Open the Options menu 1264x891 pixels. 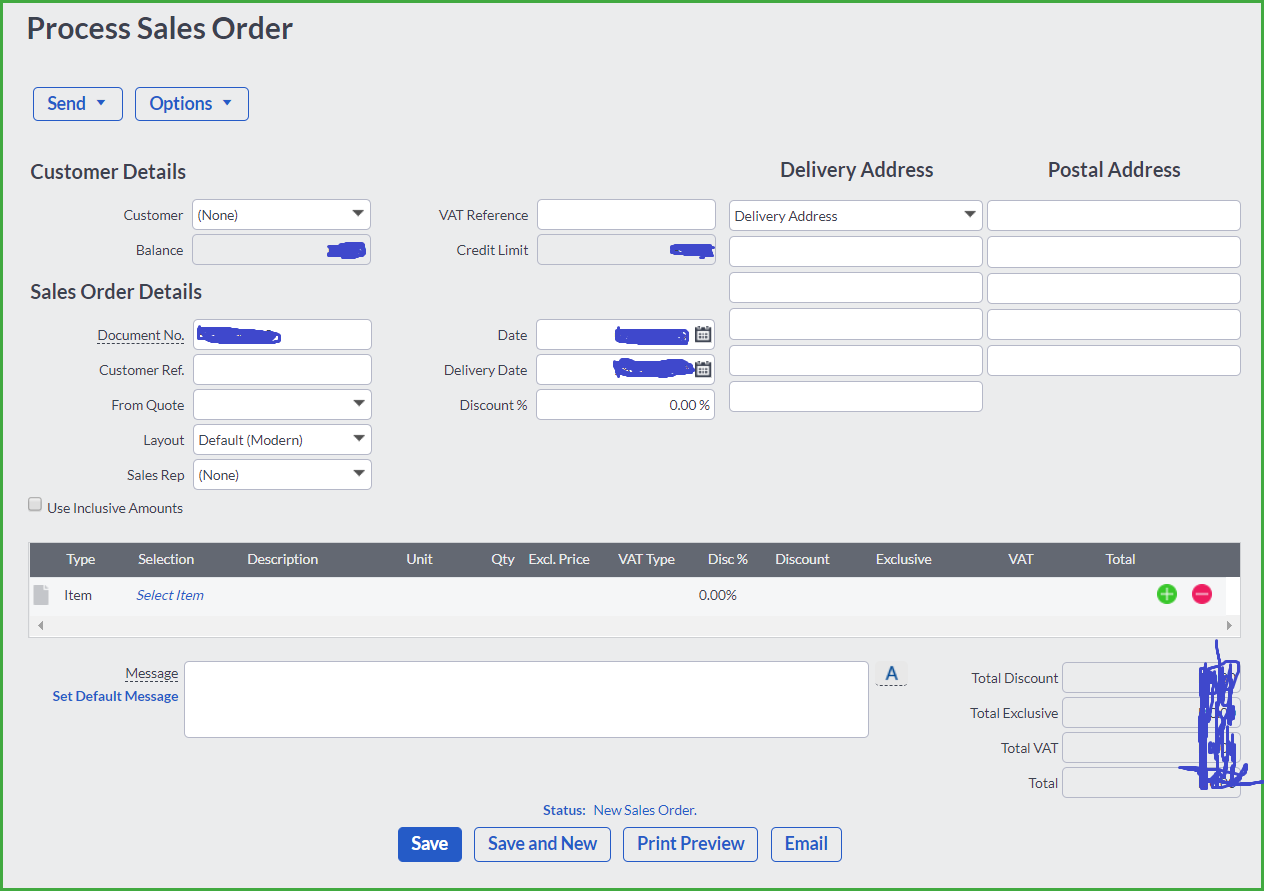[x=191, y=103]
